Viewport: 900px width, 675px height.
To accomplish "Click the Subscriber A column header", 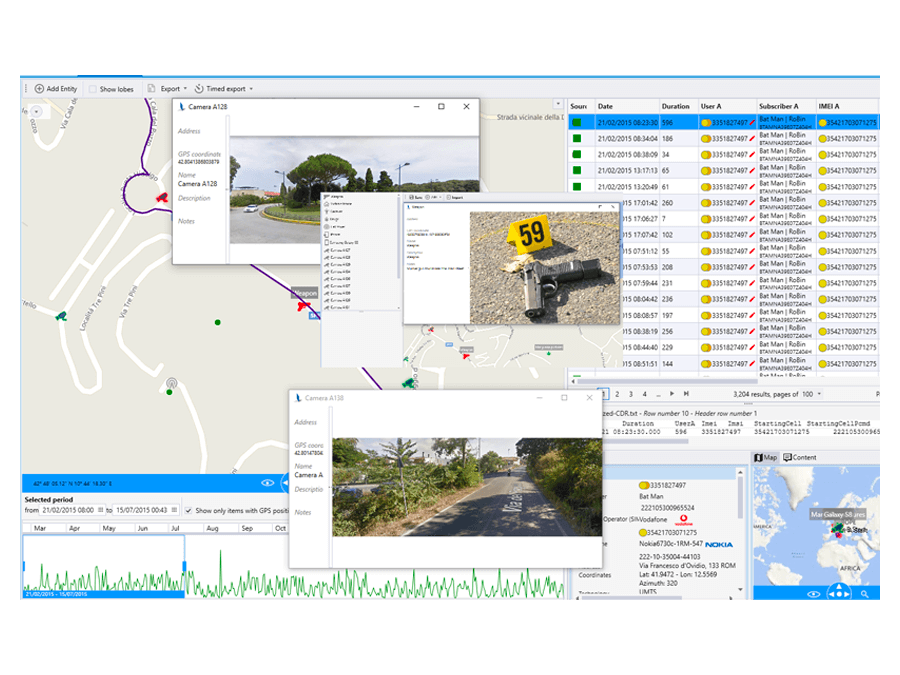I will tap(786, 106).
